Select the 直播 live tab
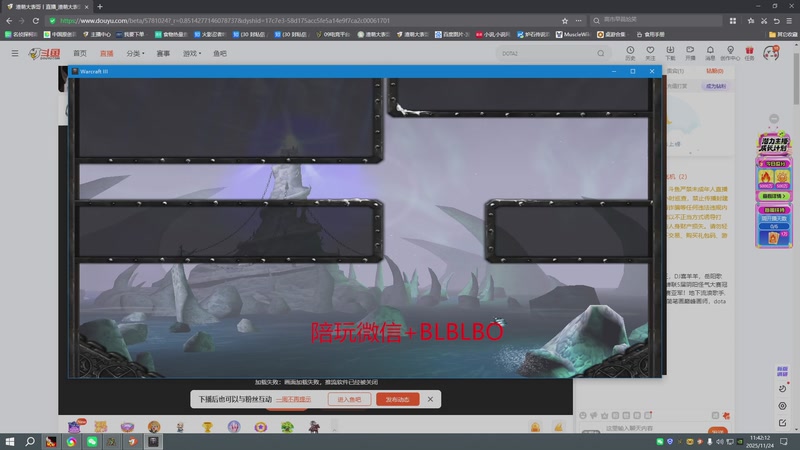The height and width of the screenshot is (450, 800). tap(107, 53)
